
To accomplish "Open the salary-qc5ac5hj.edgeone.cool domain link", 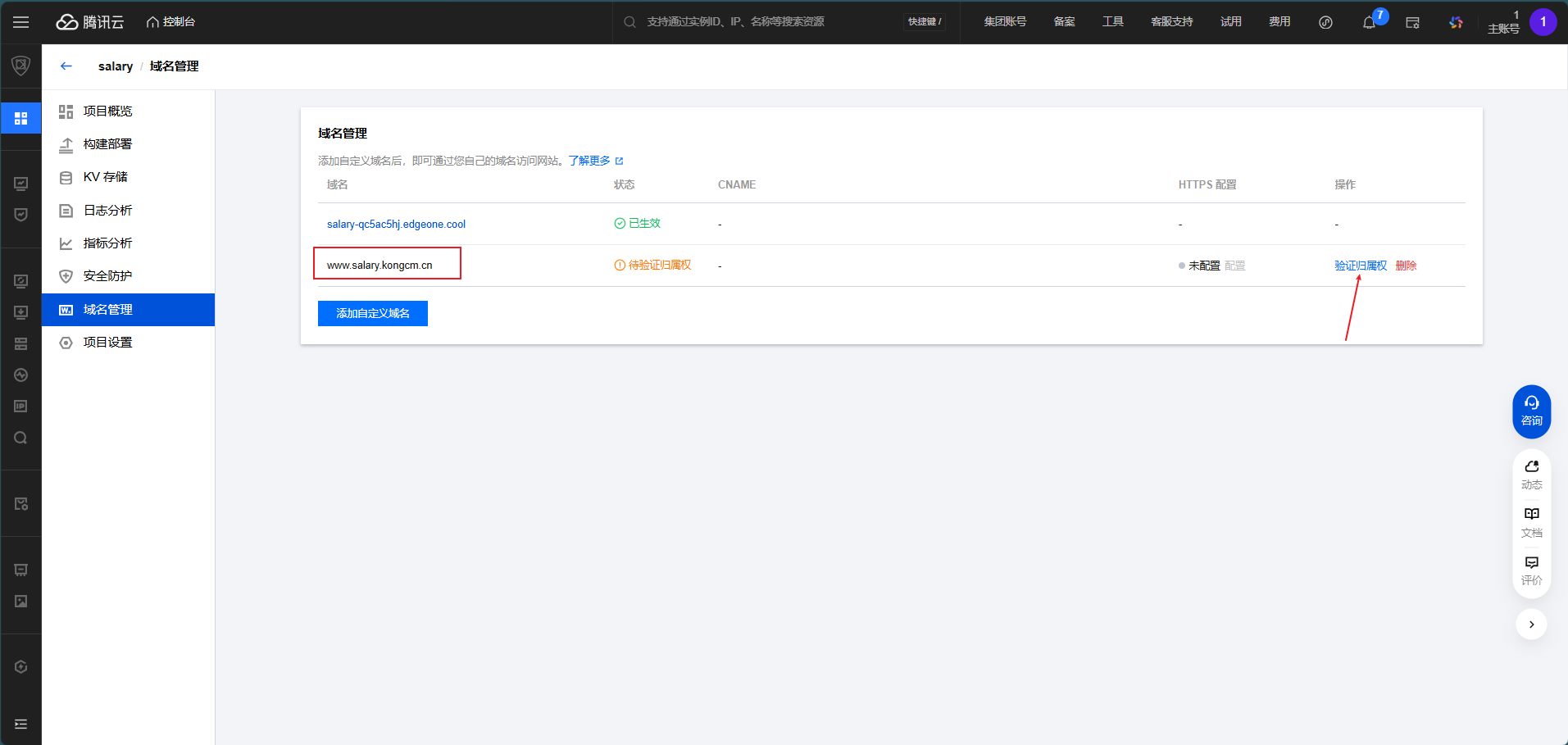I will coord(396,225).
